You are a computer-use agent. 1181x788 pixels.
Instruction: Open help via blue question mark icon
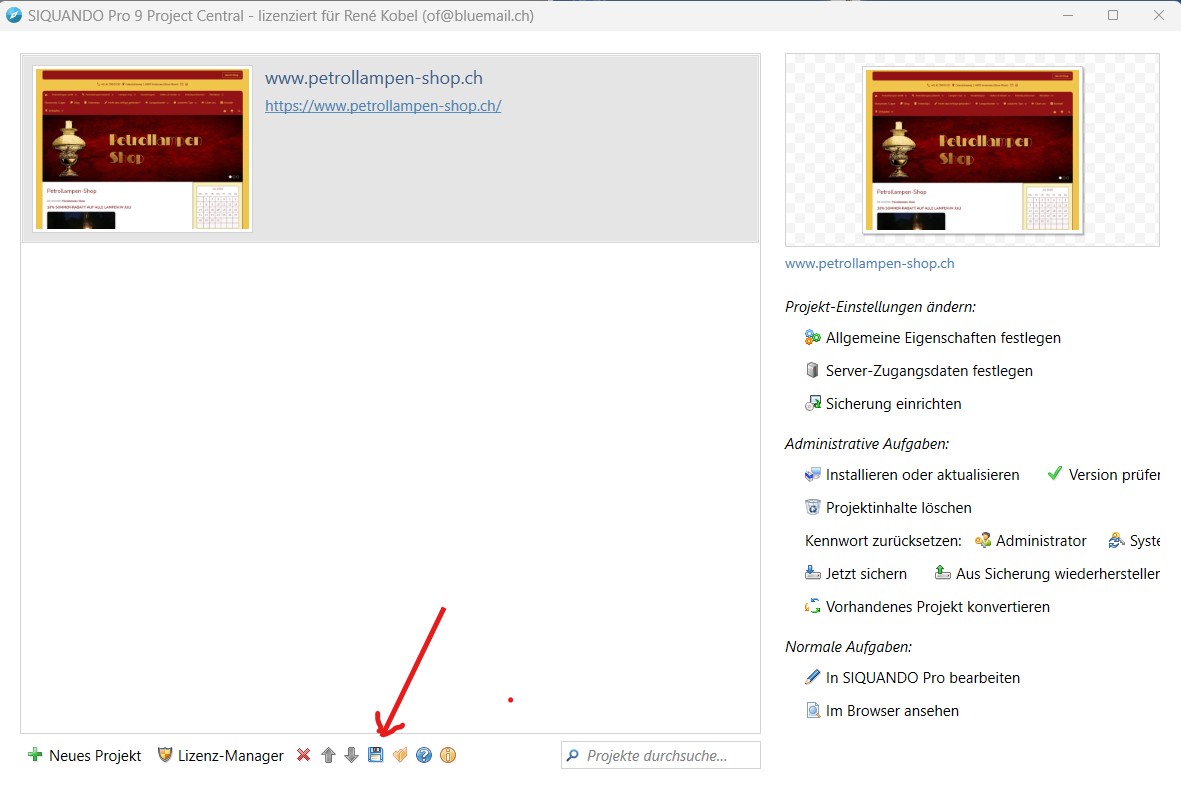pyautogui.click(x=424, y=755)
